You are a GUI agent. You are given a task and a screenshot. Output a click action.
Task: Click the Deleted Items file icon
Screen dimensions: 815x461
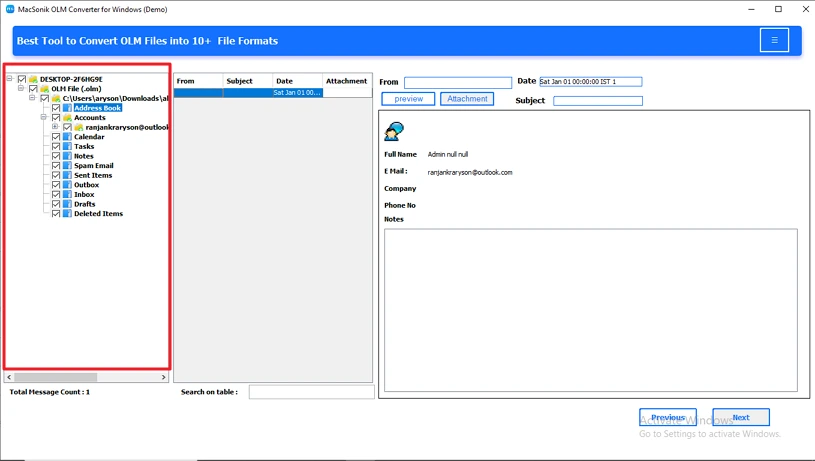(x=67, y=214)
